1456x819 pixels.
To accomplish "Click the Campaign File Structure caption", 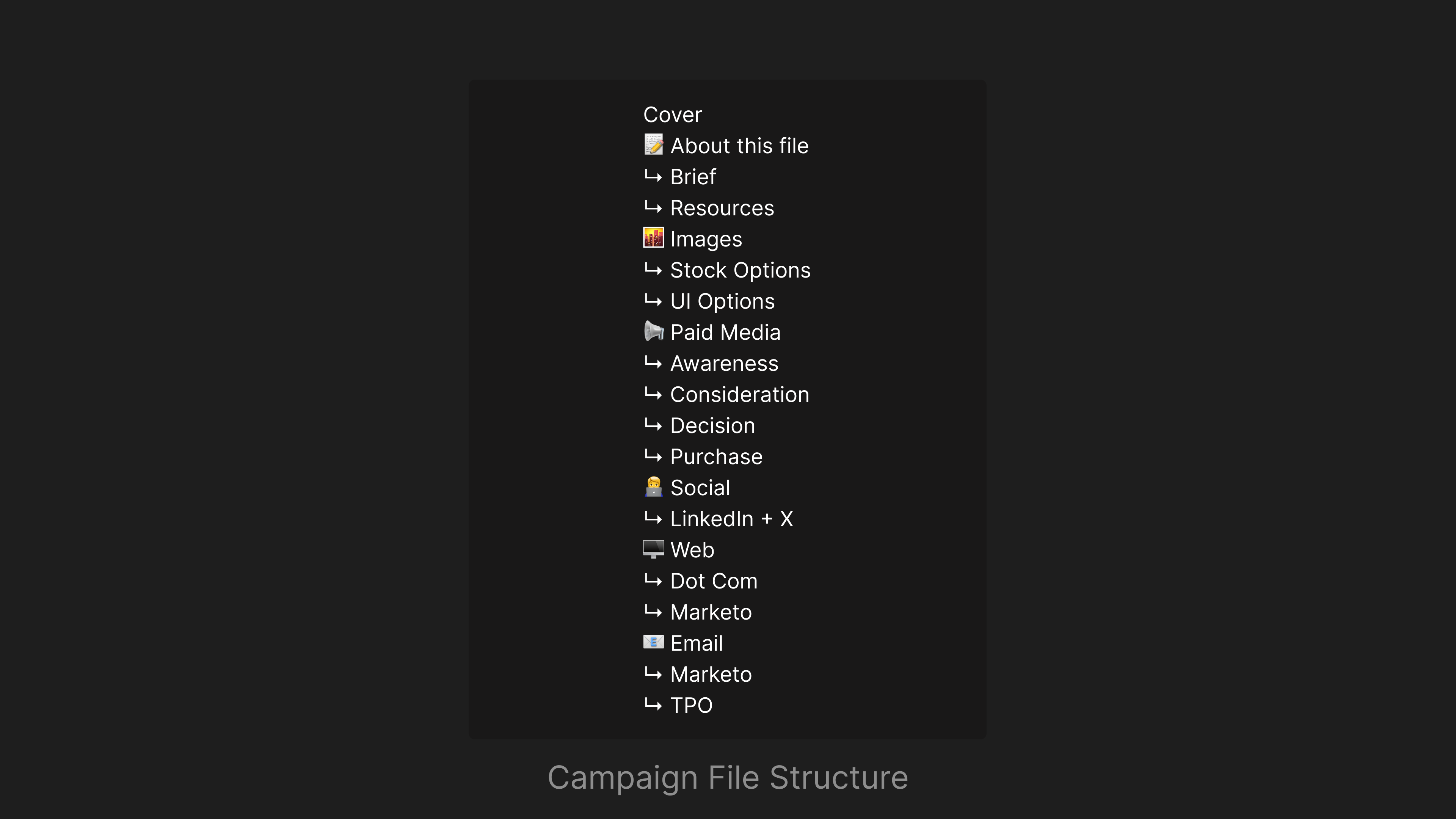I will point(728,778).
